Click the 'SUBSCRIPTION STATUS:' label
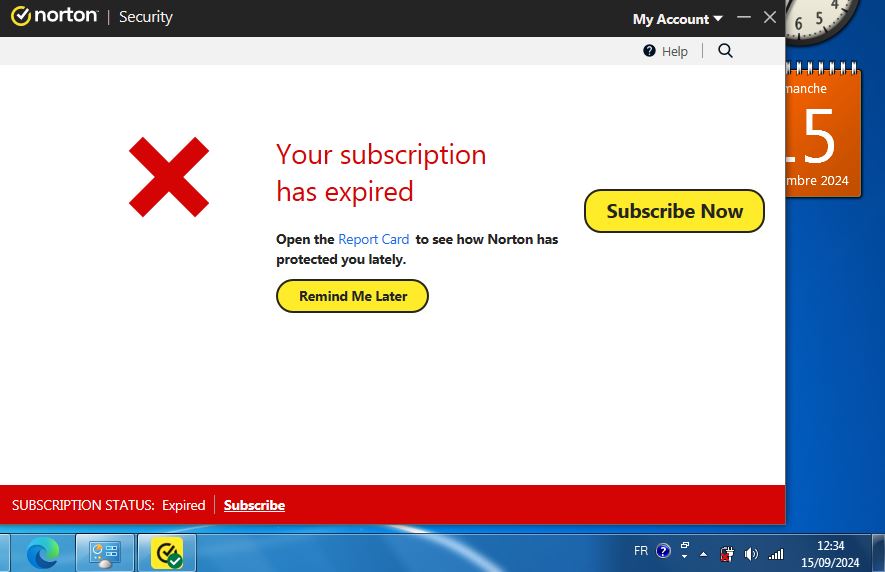885x572 pixels. [x=83, y=505]
